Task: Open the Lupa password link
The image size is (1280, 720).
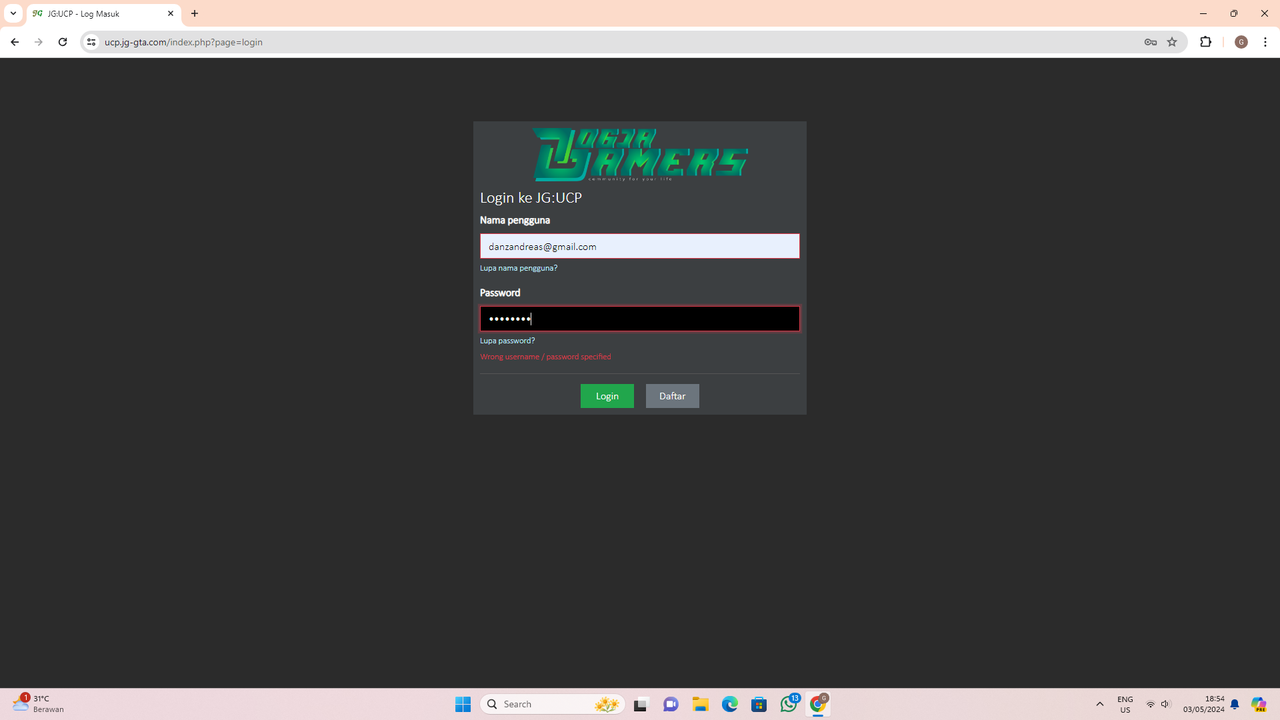Action: tap(507, 341)
